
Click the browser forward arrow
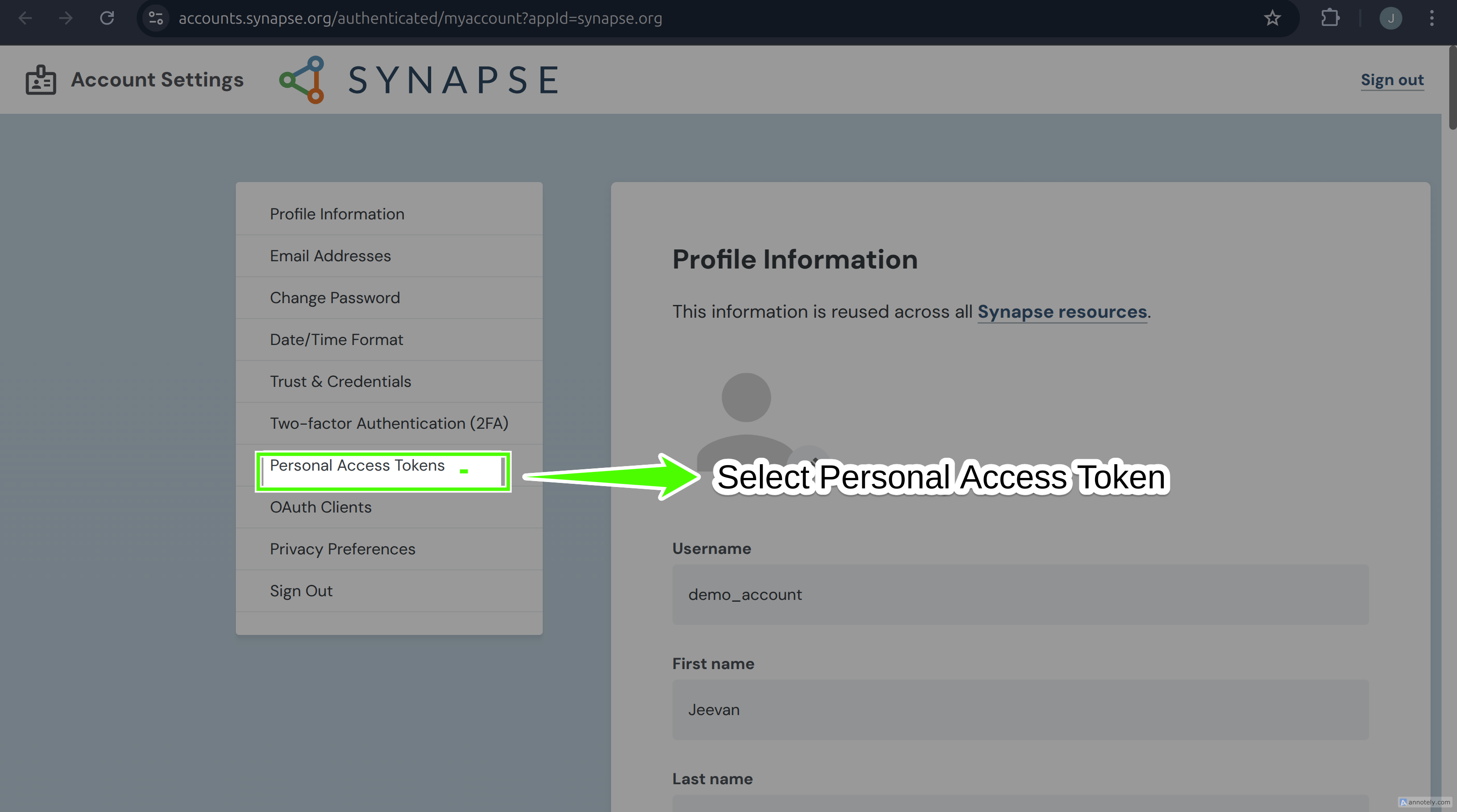tap(66, 18)
